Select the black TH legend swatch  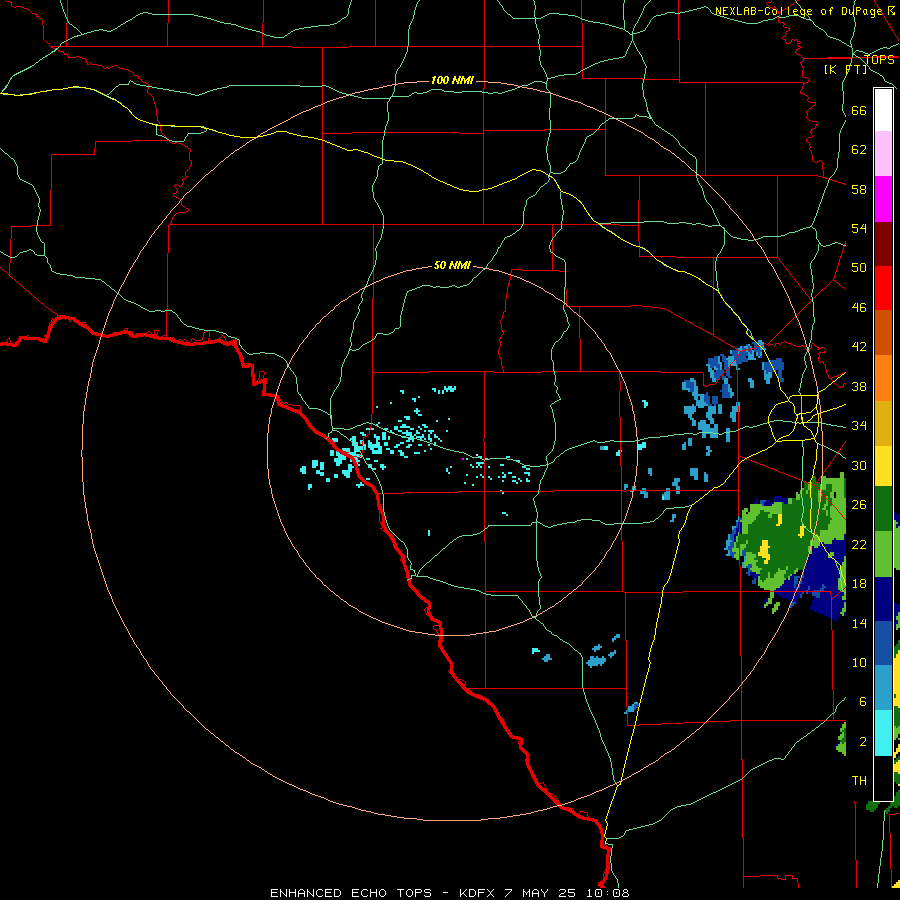click(883, 778)
